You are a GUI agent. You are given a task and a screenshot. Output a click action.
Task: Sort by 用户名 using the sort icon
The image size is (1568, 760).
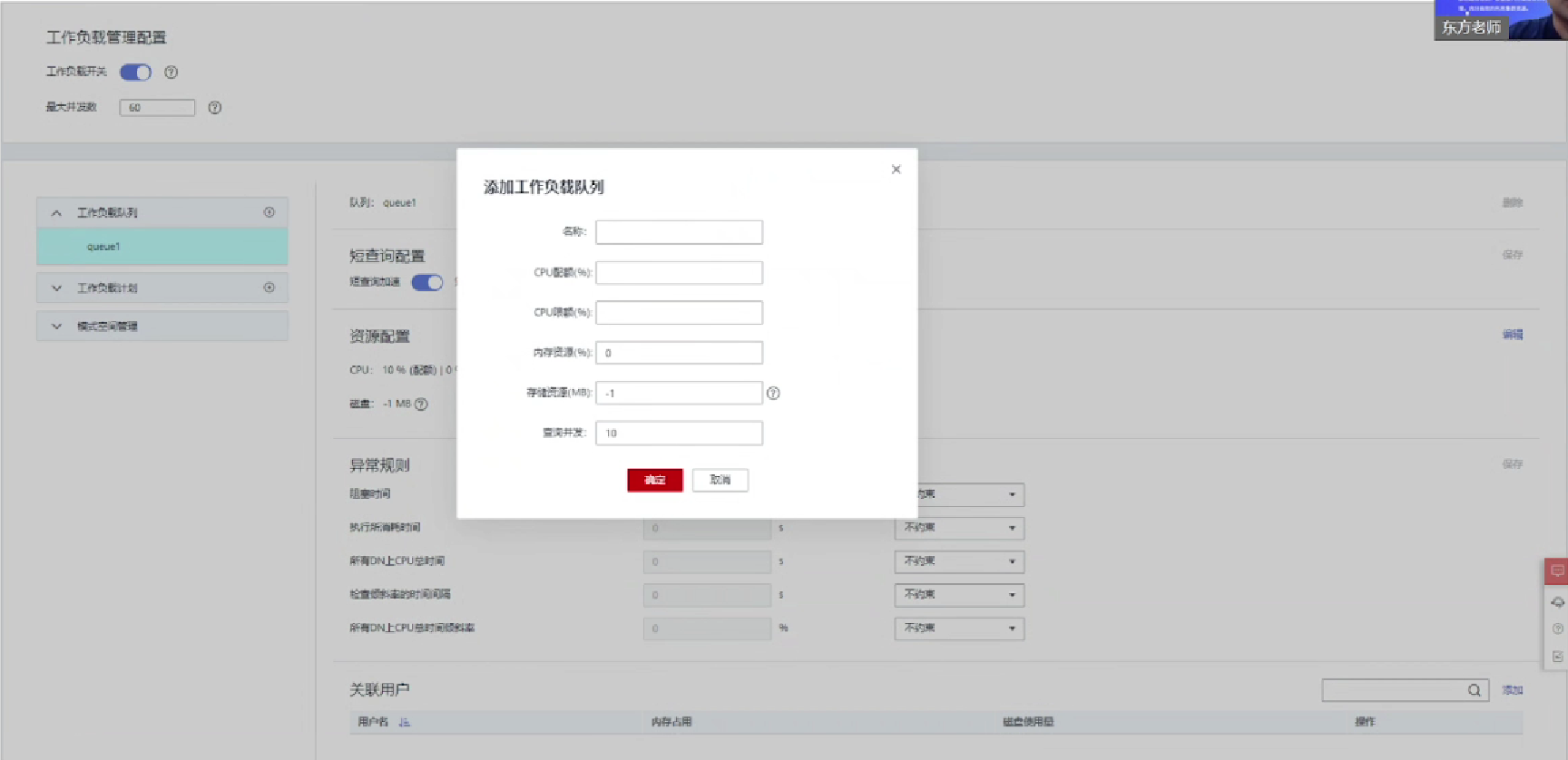pyautogui.click(x=405, y=722)
